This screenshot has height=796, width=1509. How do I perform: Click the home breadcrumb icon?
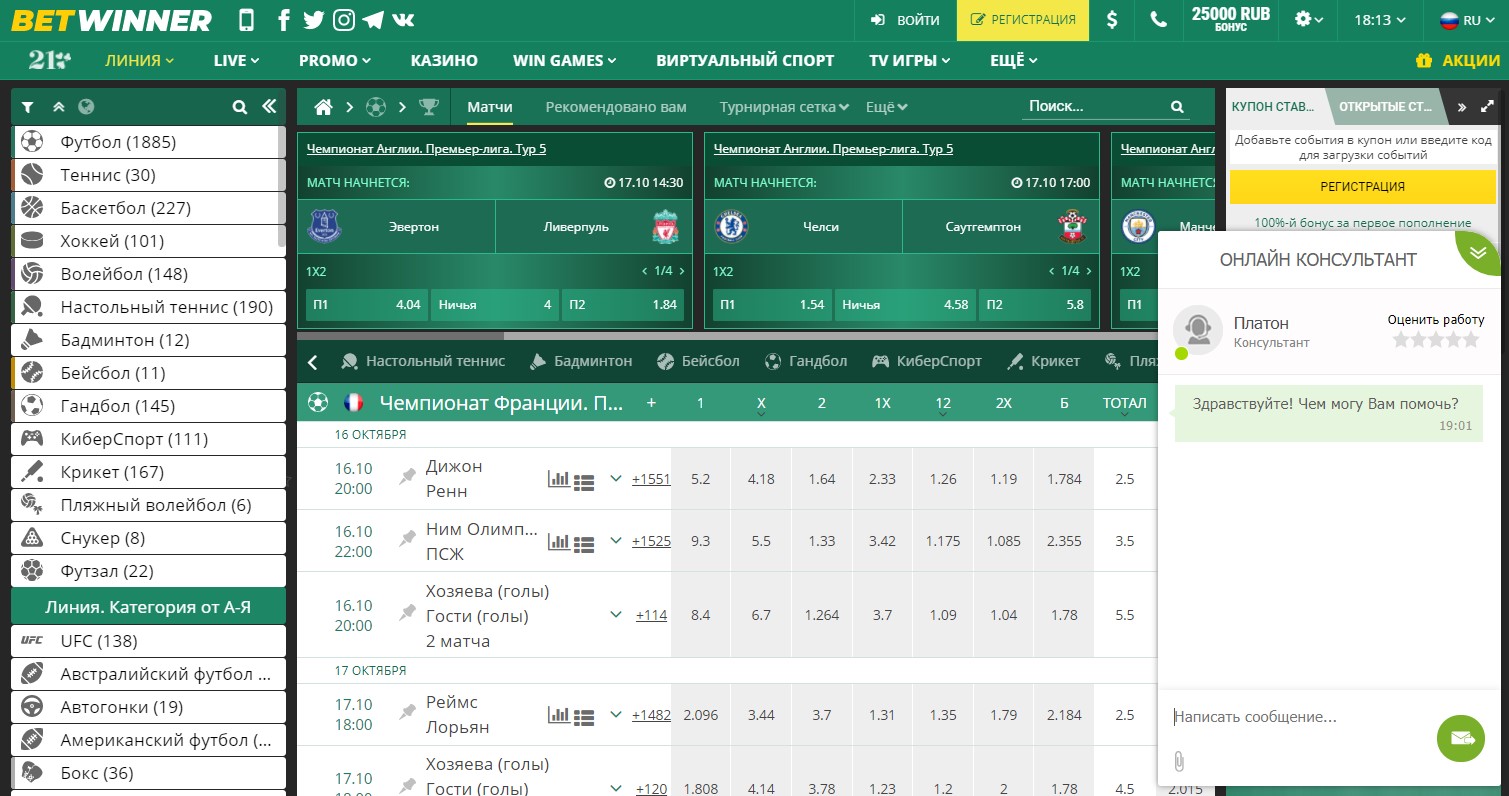click(323, 107)
